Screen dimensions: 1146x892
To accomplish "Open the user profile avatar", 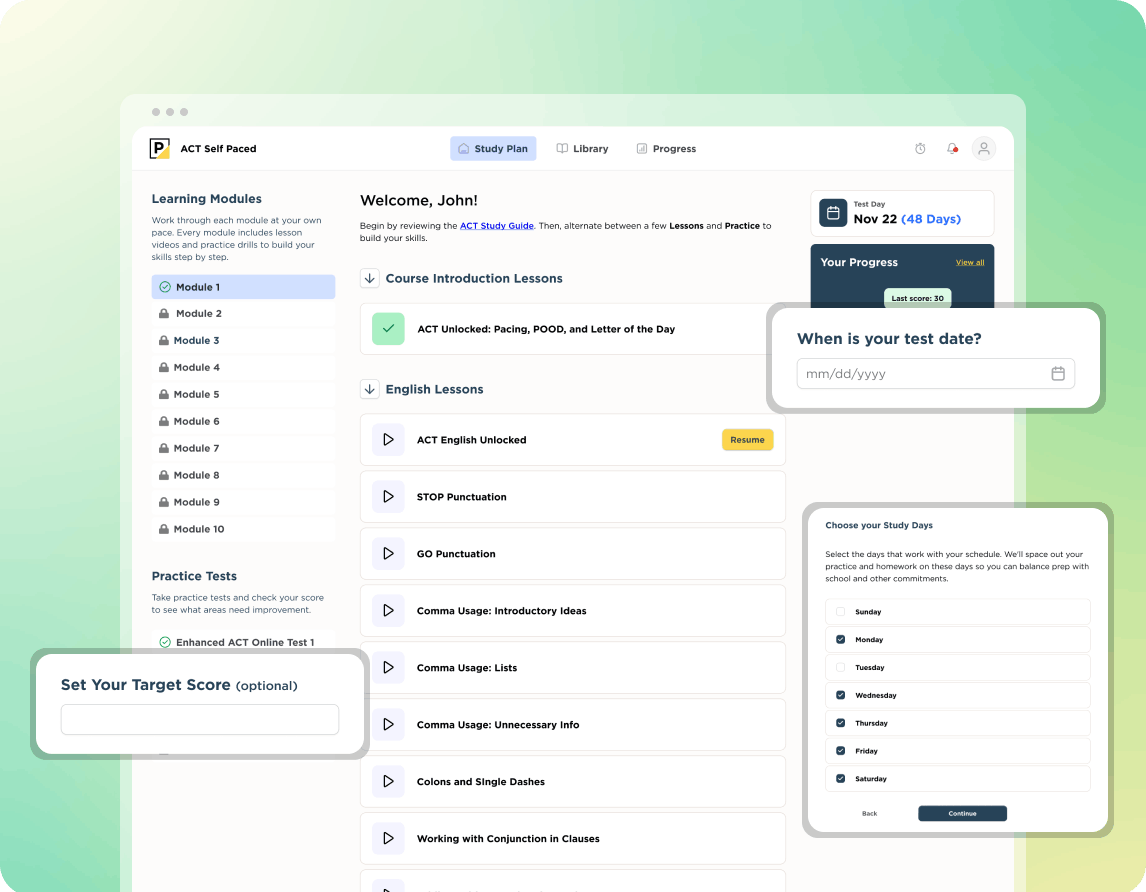I will click(x=984, y=148).
